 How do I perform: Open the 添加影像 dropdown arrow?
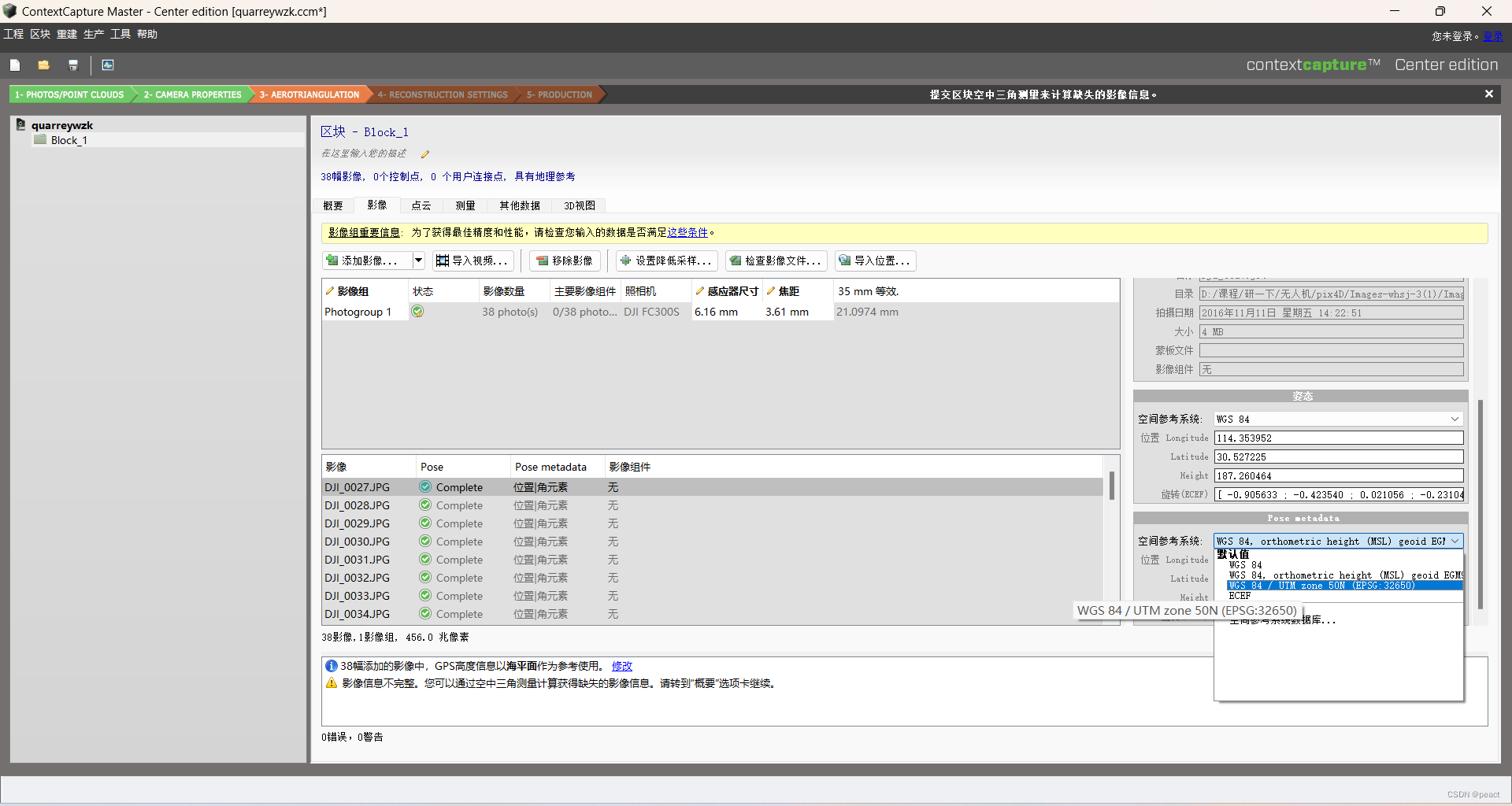pyautogui.click(x=418, y=261)
